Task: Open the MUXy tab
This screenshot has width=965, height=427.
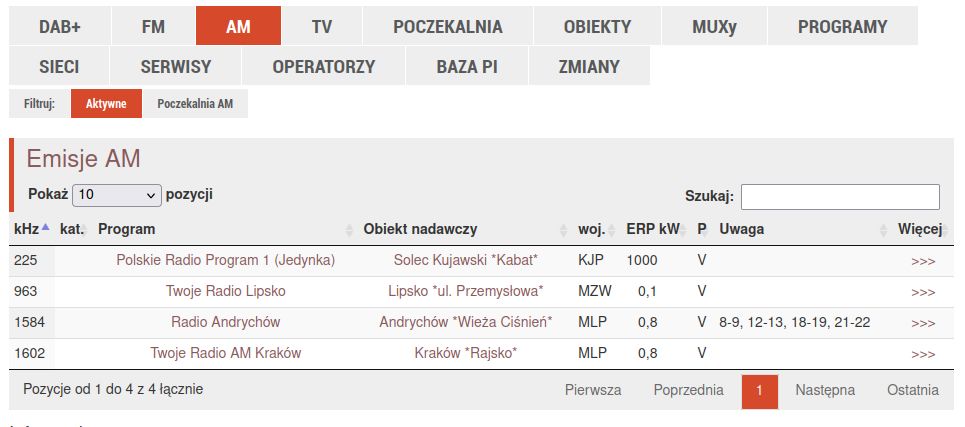Action: pyautogui.click(x=714, y=26)
